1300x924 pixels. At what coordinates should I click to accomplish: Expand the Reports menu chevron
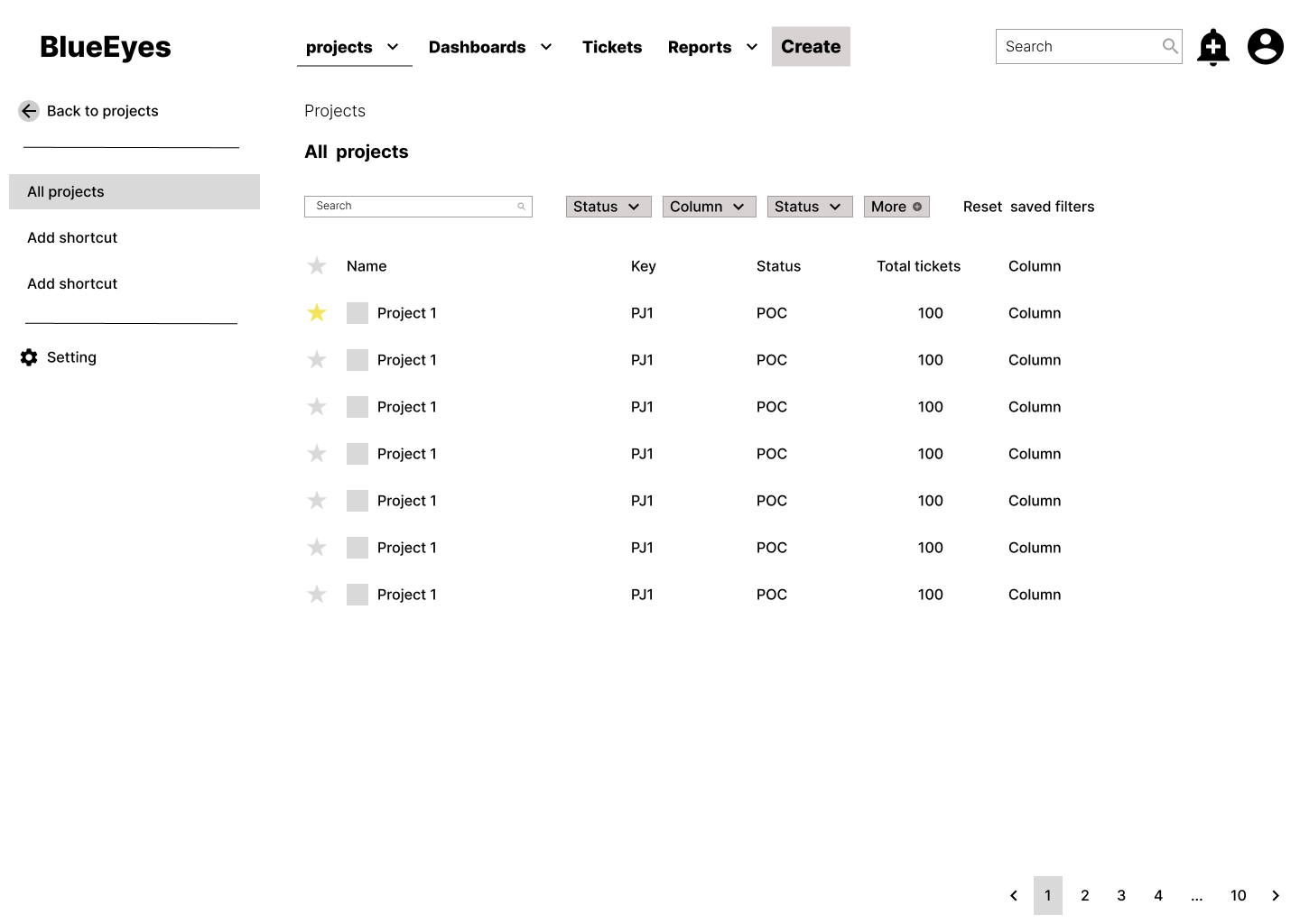pos(752,47)
